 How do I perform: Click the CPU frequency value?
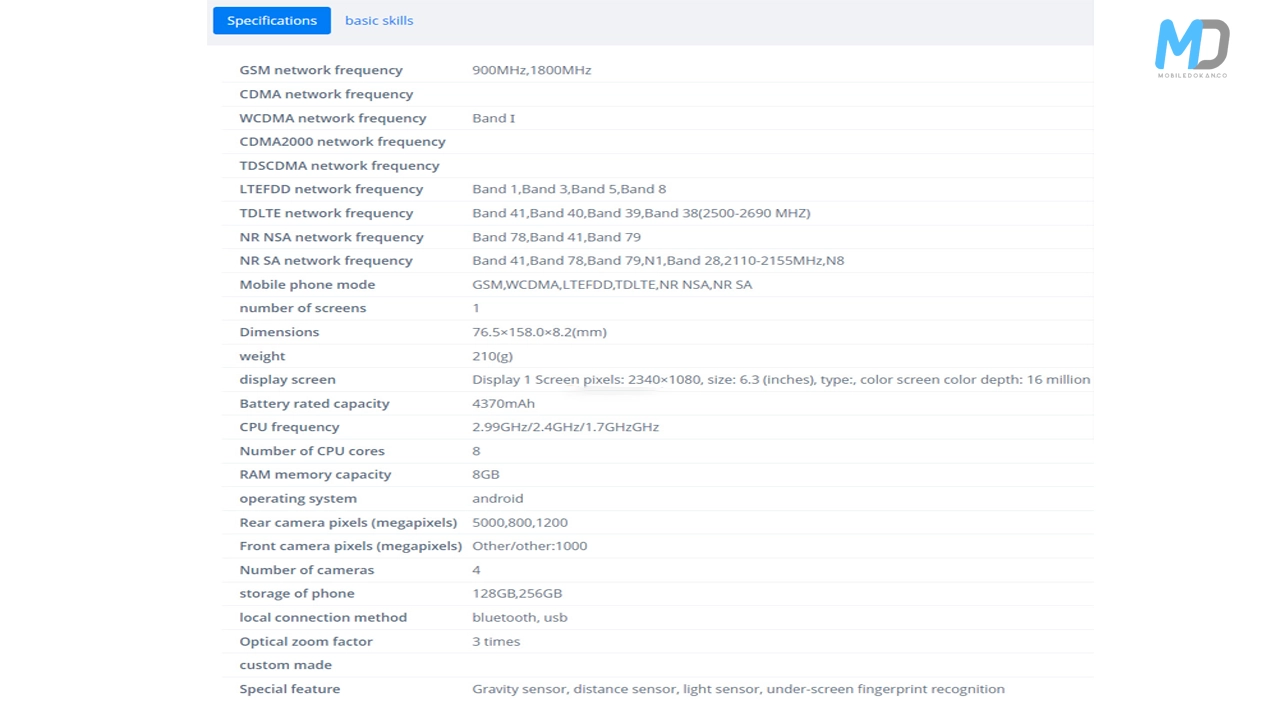(x=565, y=427)
